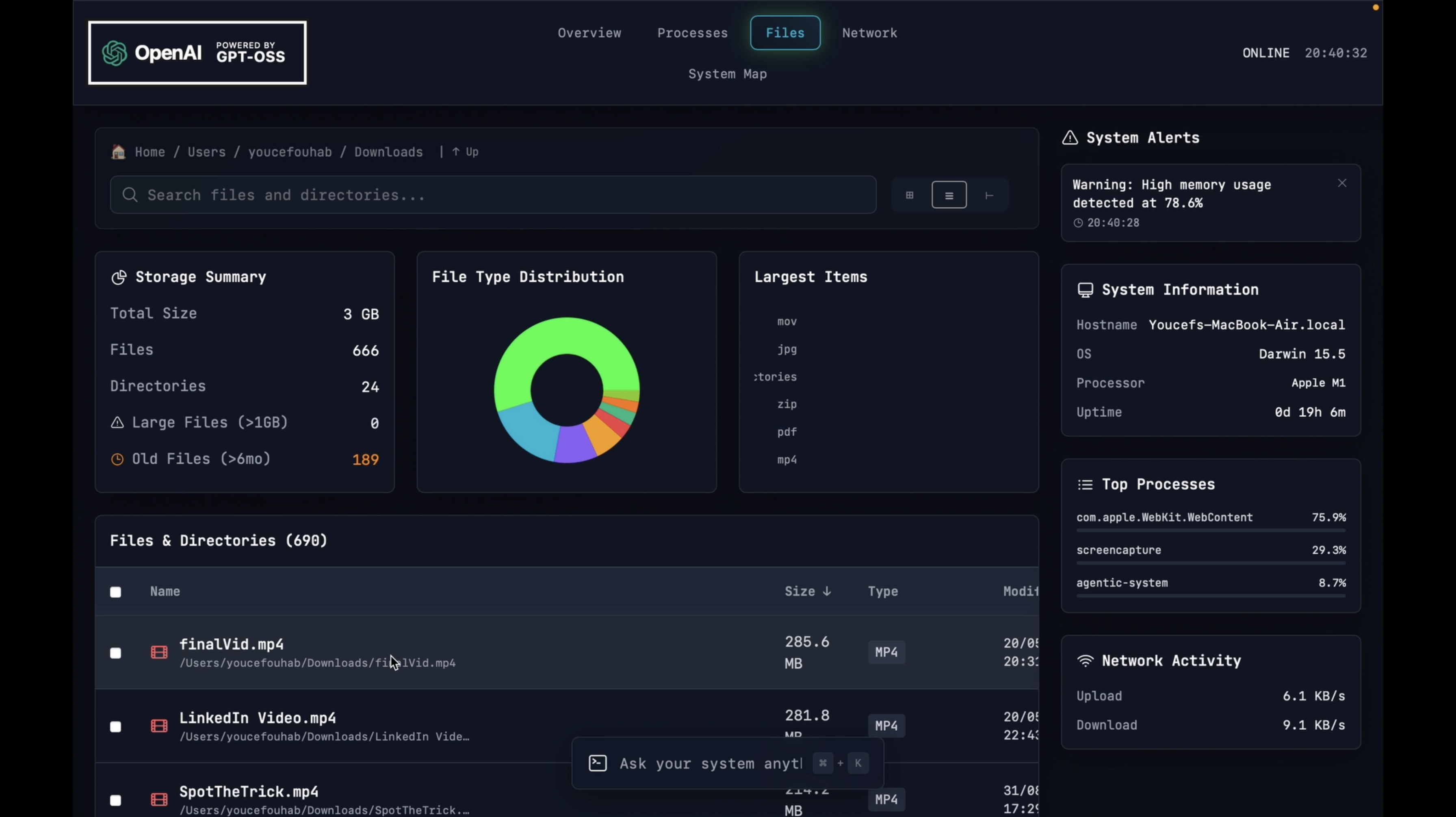Dismiss the high memory usage warning
This screenshot has height=817, width=1456.
(1342, 183)
